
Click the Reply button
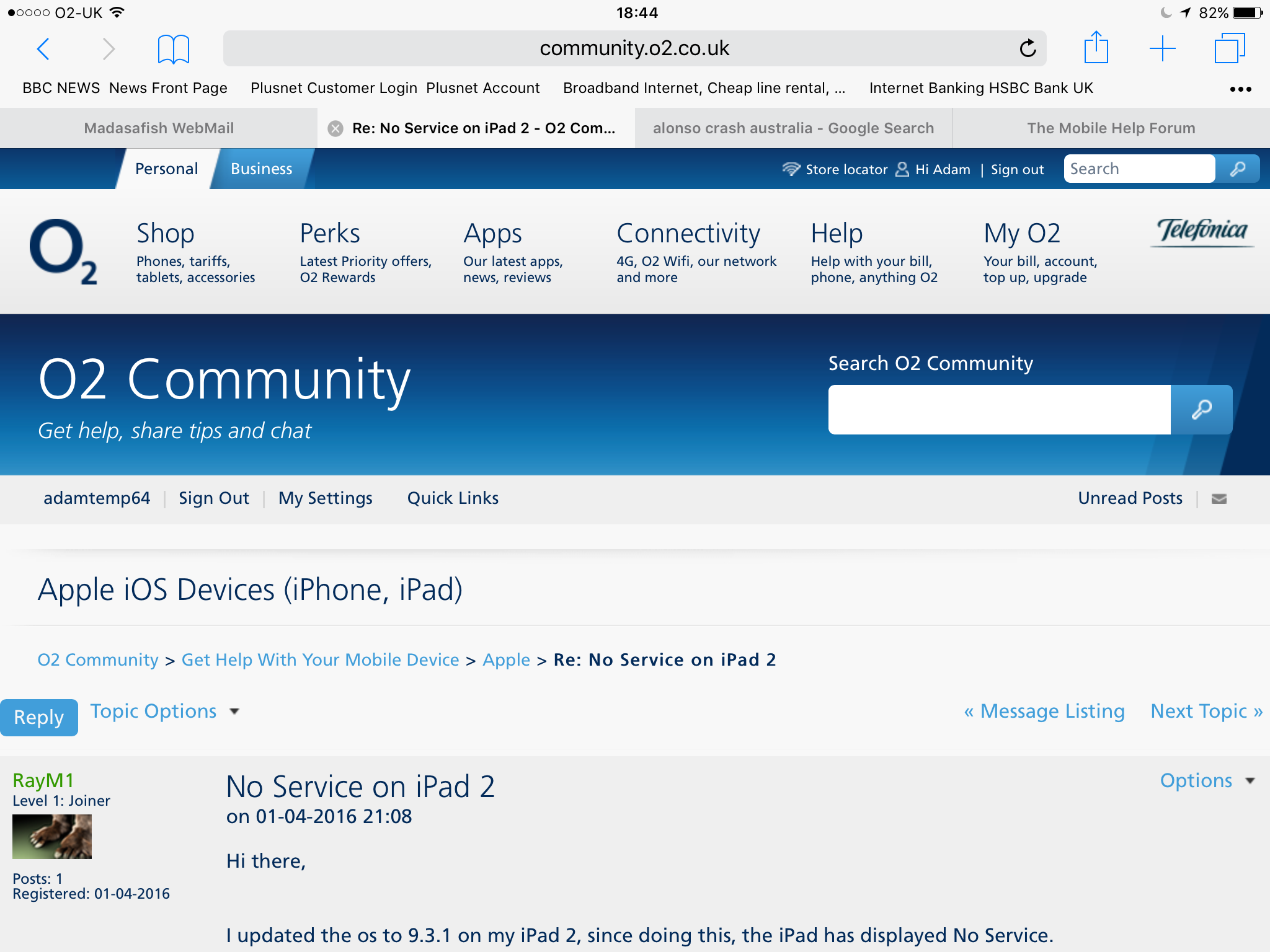(39, 717)
